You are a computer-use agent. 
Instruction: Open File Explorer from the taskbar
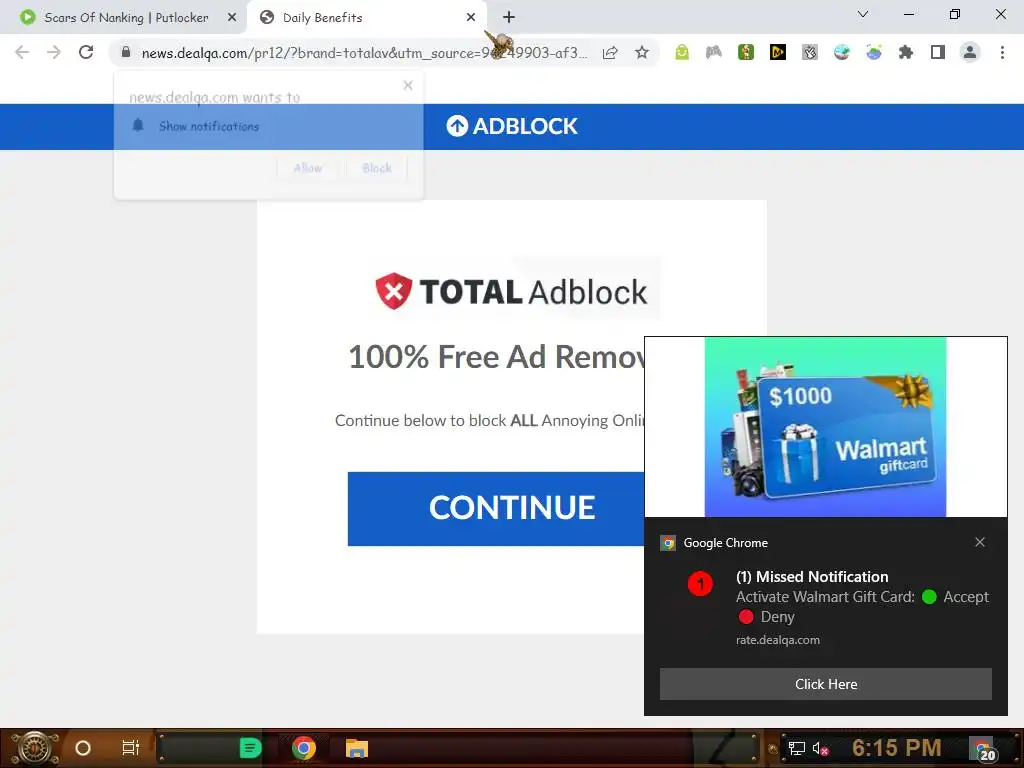coord(357,748)
